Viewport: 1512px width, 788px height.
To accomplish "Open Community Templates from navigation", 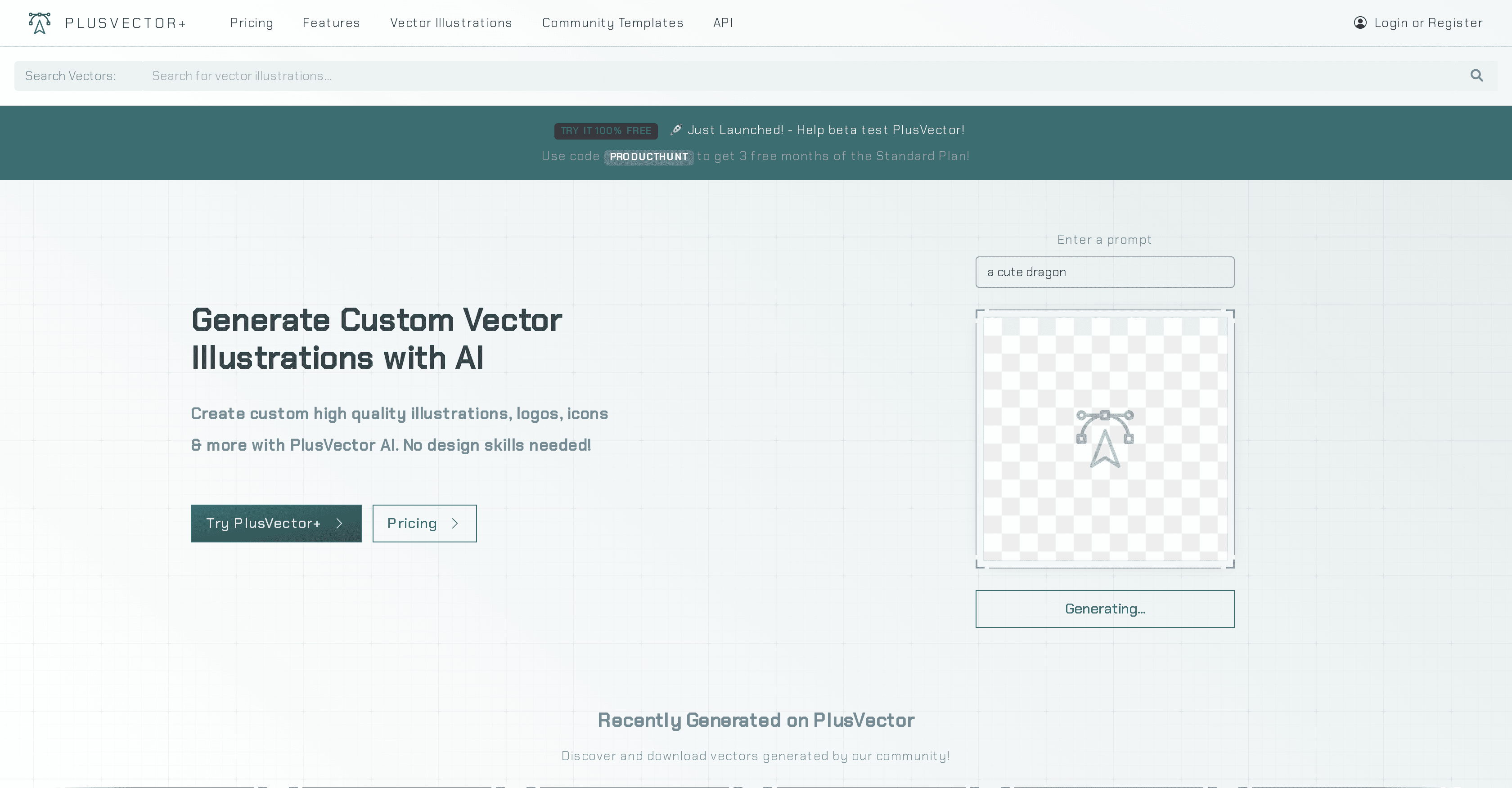I will coord(613,23).
